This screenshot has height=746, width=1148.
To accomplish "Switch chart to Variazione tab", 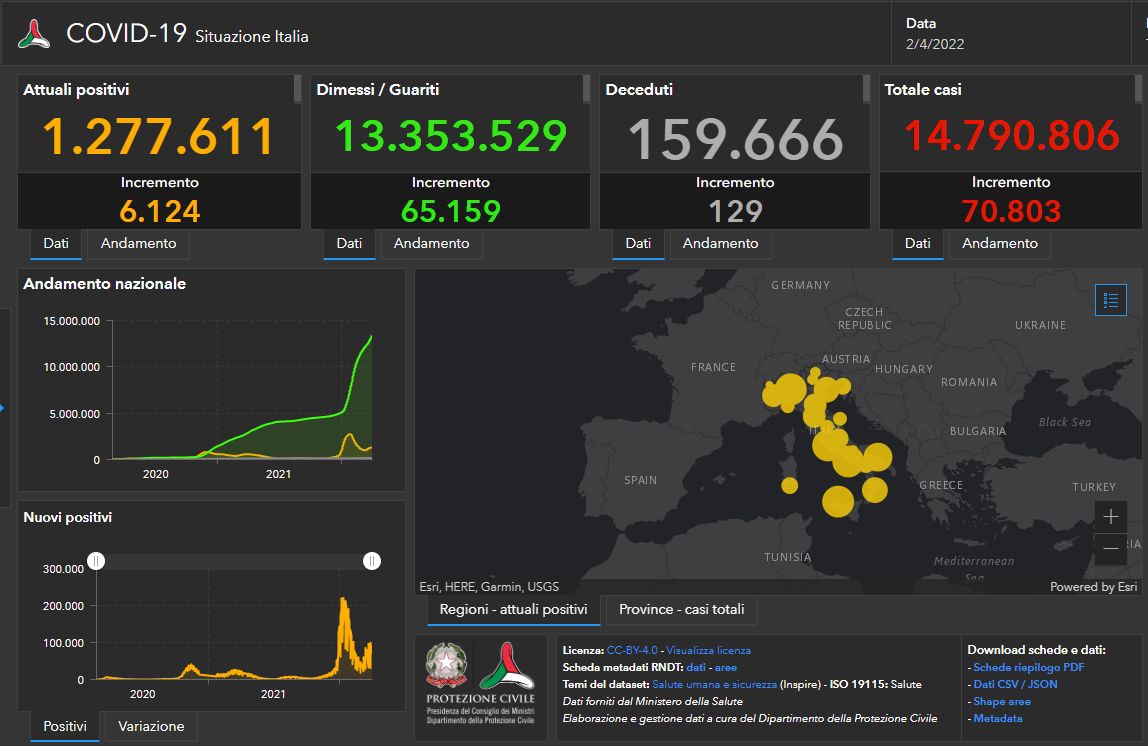I will (x=151, y=726).
